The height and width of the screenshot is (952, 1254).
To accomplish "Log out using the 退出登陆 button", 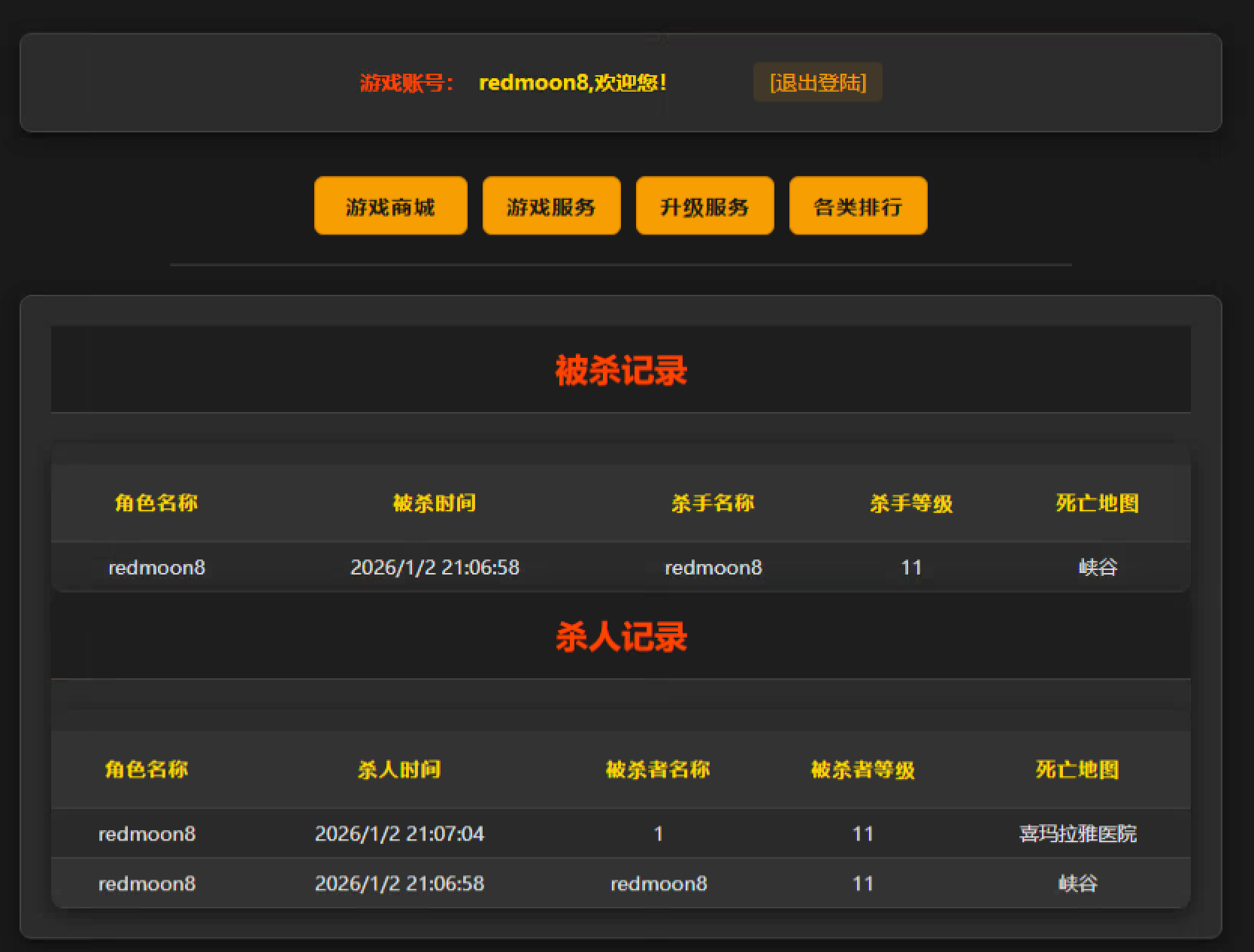I will [817, 82].
